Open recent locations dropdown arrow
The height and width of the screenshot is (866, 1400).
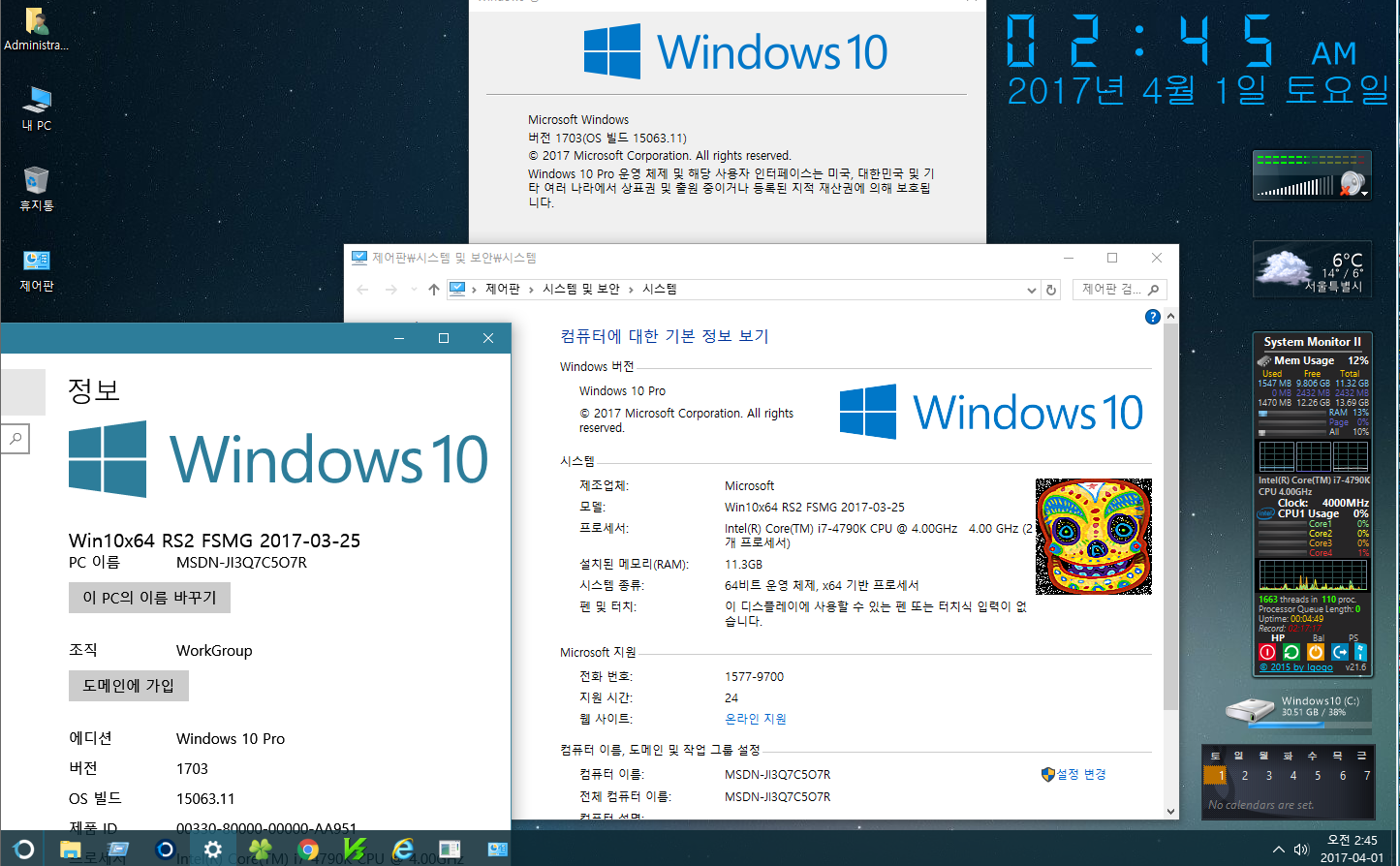click(x=414, y=290)
